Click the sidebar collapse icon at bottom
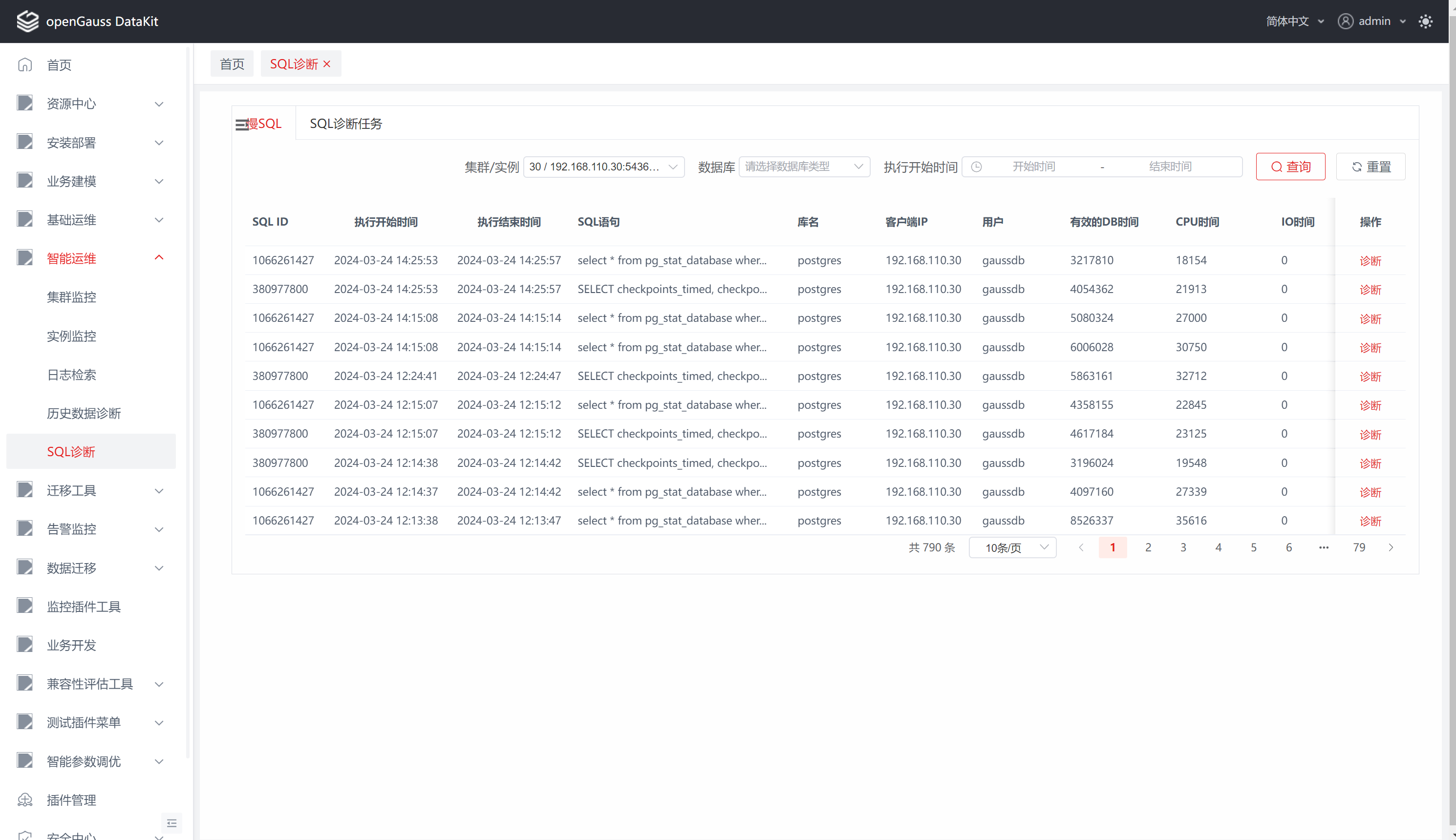Image resolution: width=1456 pixels, height=840 pixels. point(171,823)
